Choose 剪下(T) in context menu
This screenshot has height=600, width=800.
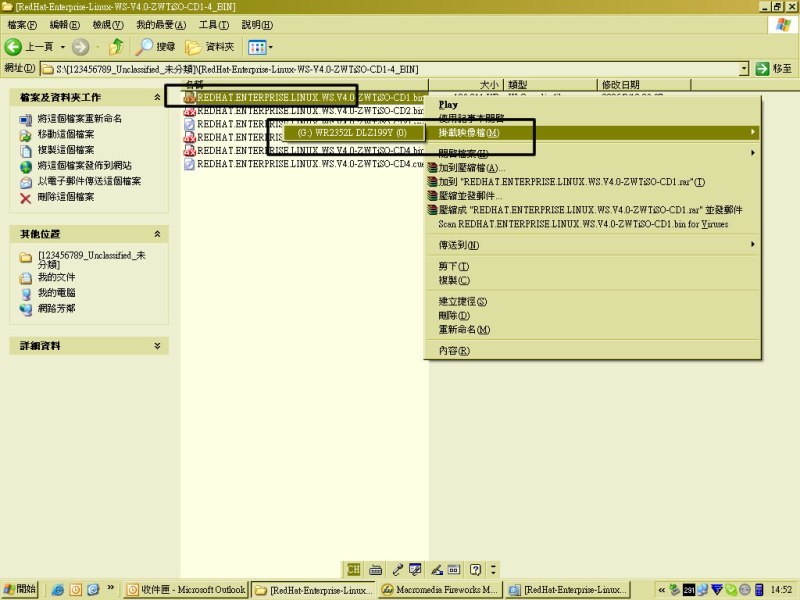(592, 266)
